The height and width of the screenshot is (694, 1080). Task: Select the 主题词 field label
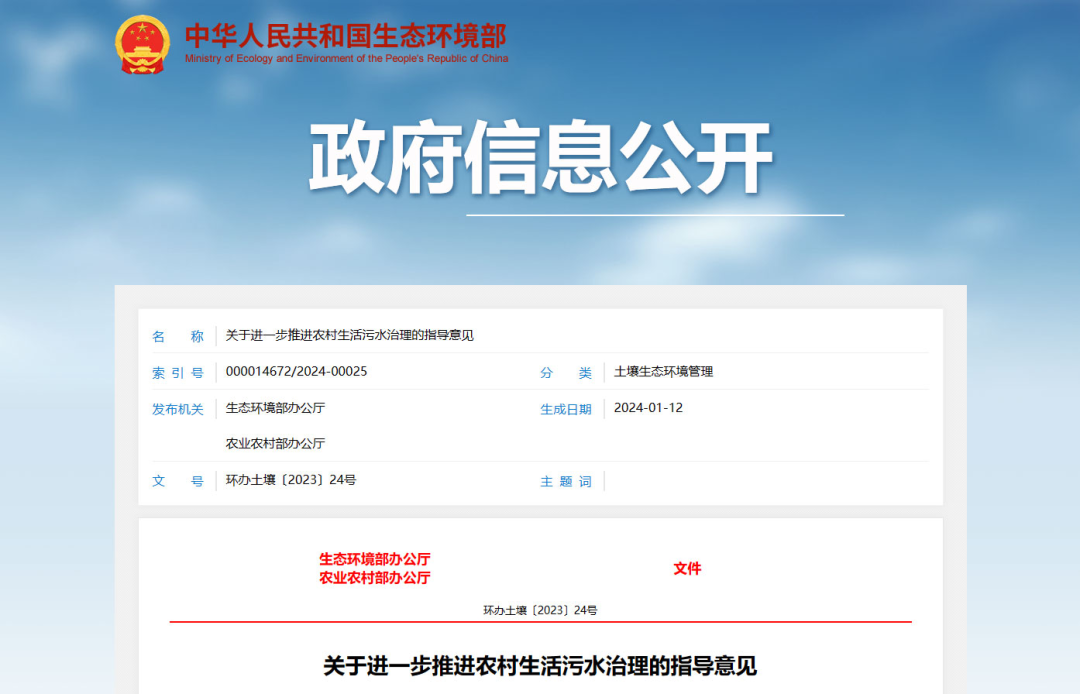point(566,481)
